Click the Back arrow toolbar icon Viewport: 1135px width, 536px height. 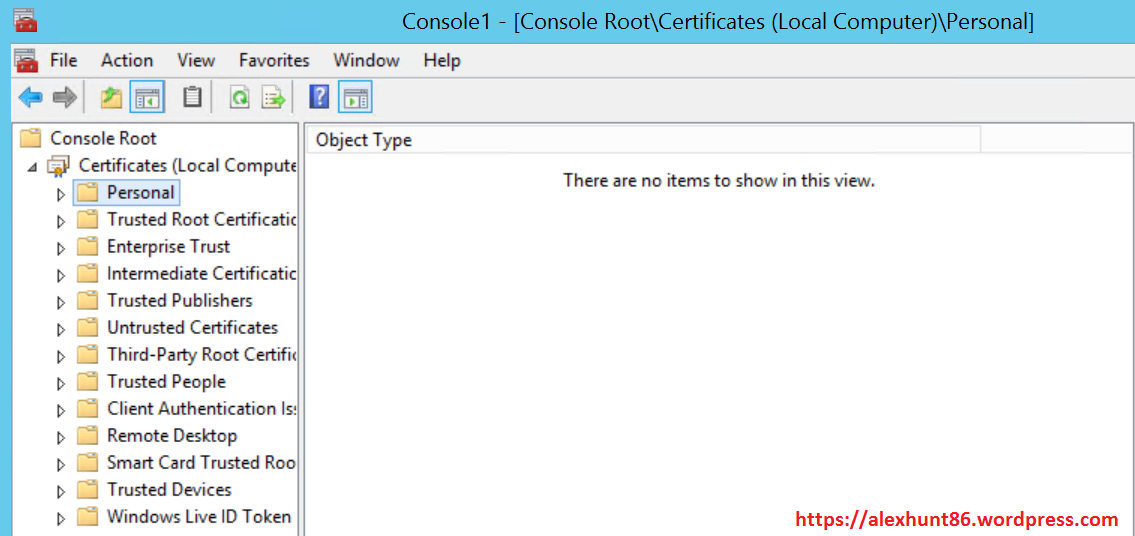31,97
